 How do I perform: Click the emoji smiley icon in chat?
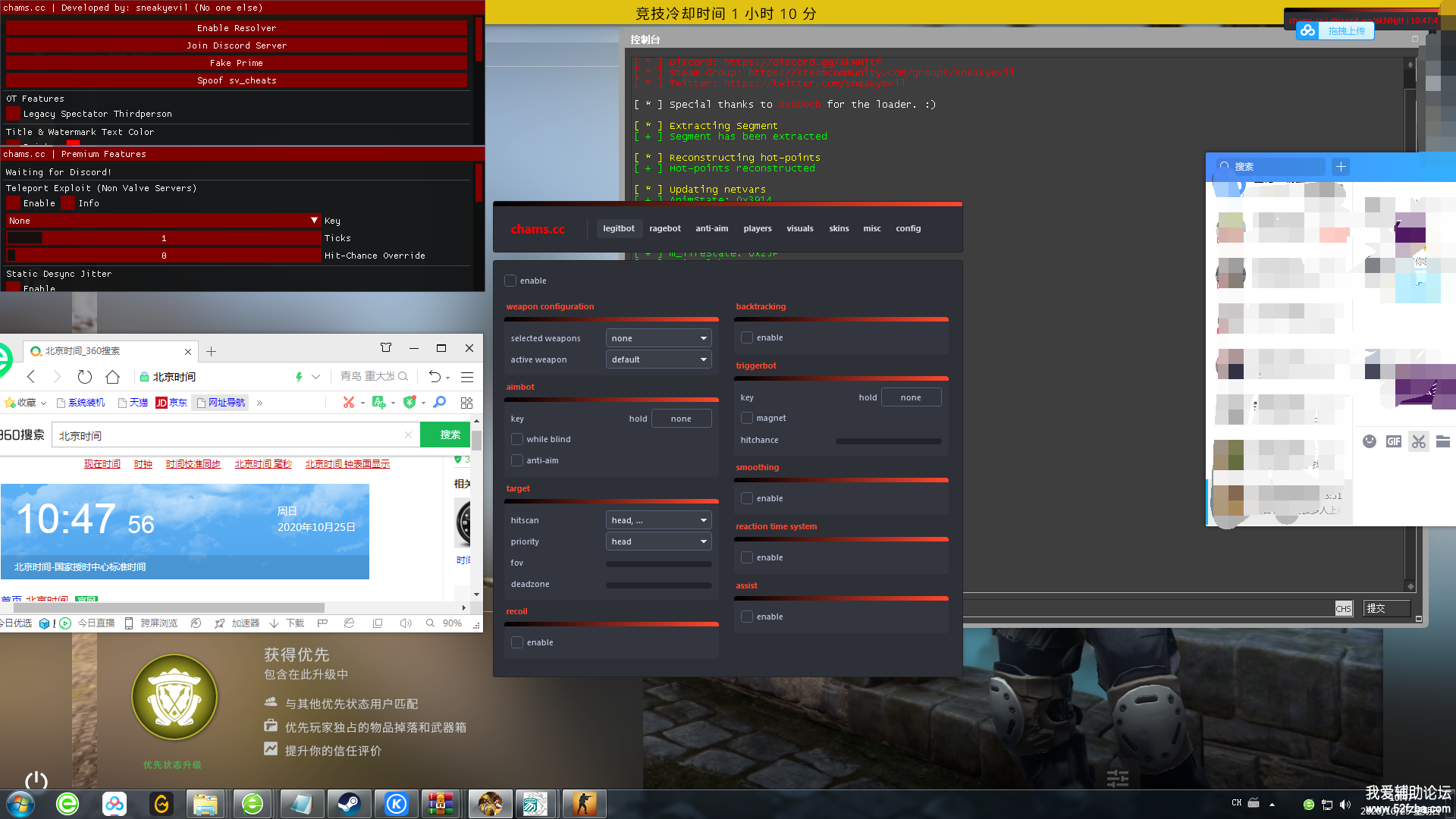point(1369,441)
